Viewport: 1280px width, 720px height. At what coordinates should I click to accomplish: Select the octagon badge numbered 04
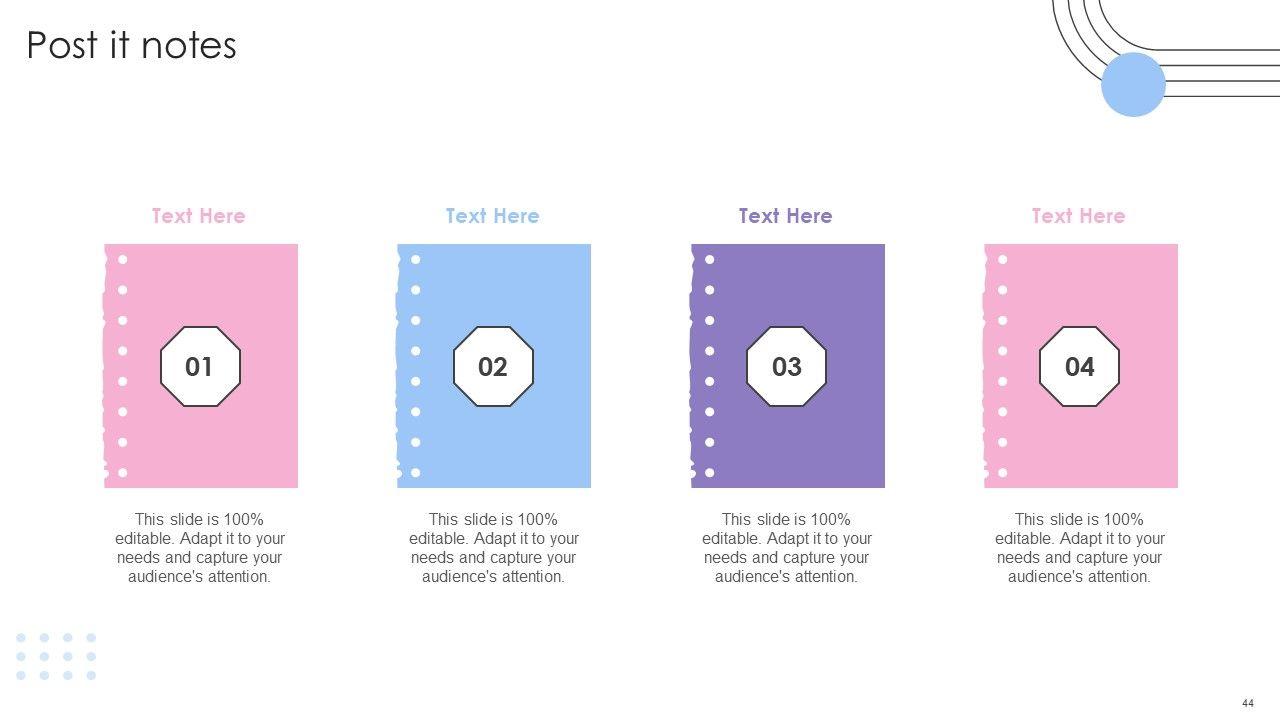click(1080, 366)
